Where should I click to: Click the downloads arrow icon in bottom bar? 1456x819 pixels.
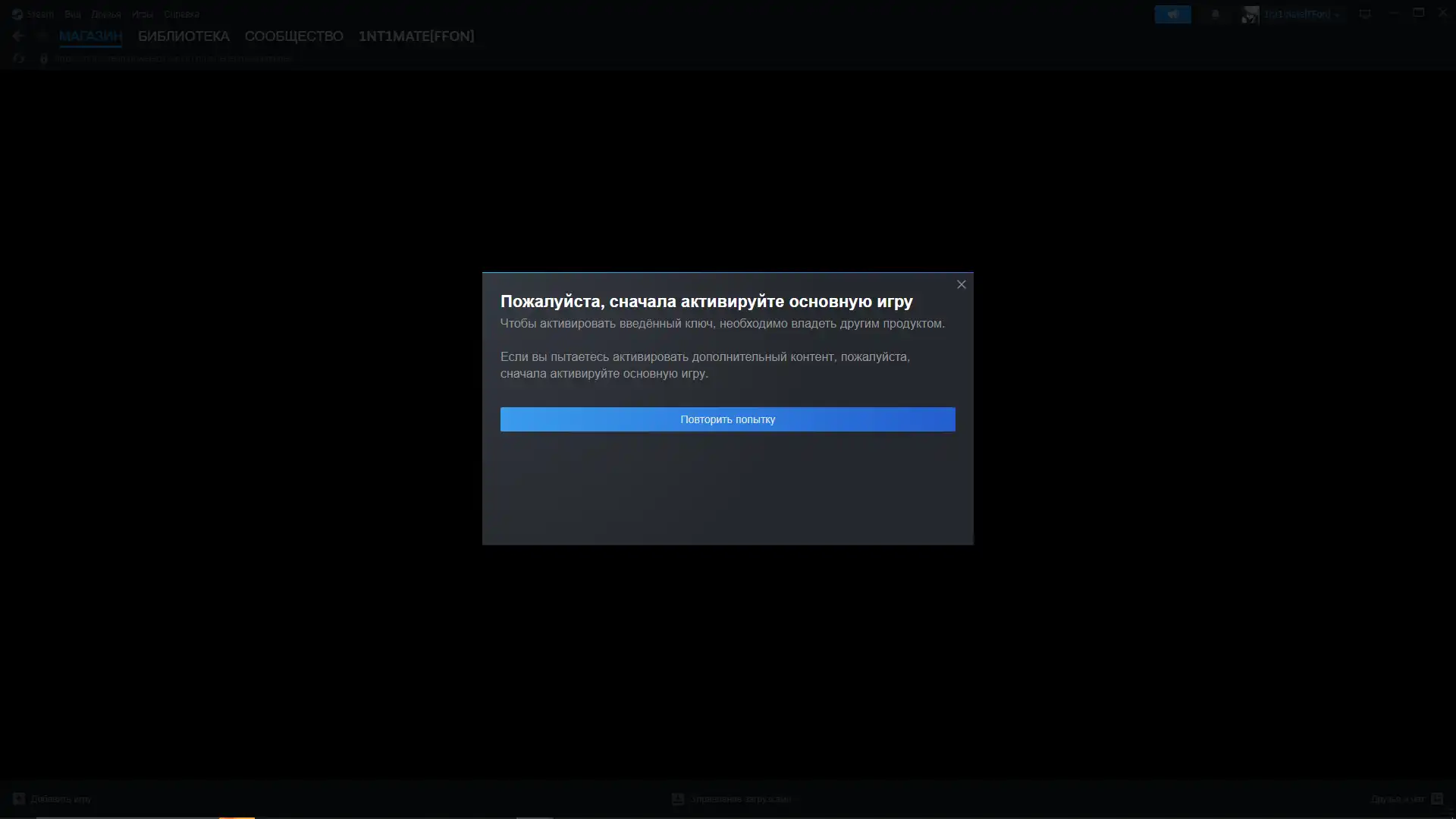coord(678,799)
